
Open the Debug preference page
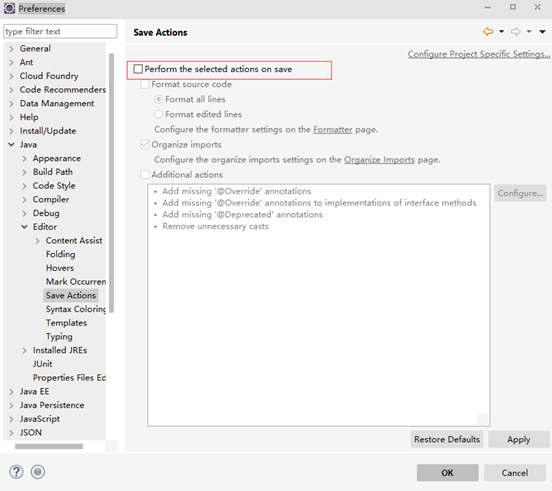coord(46,213)
